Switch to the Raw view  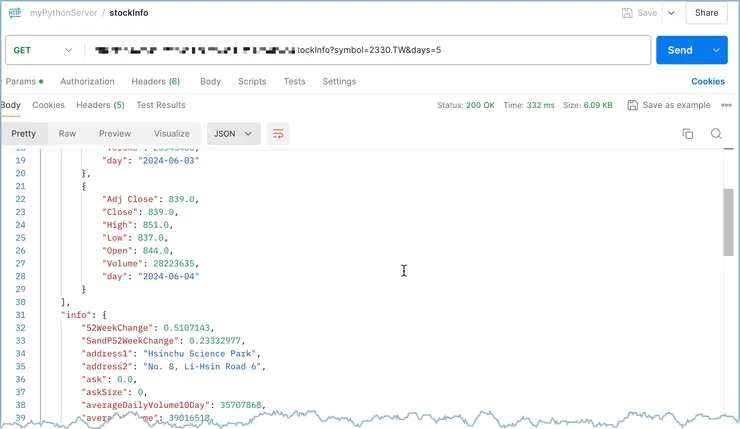[x=67, y=134]
